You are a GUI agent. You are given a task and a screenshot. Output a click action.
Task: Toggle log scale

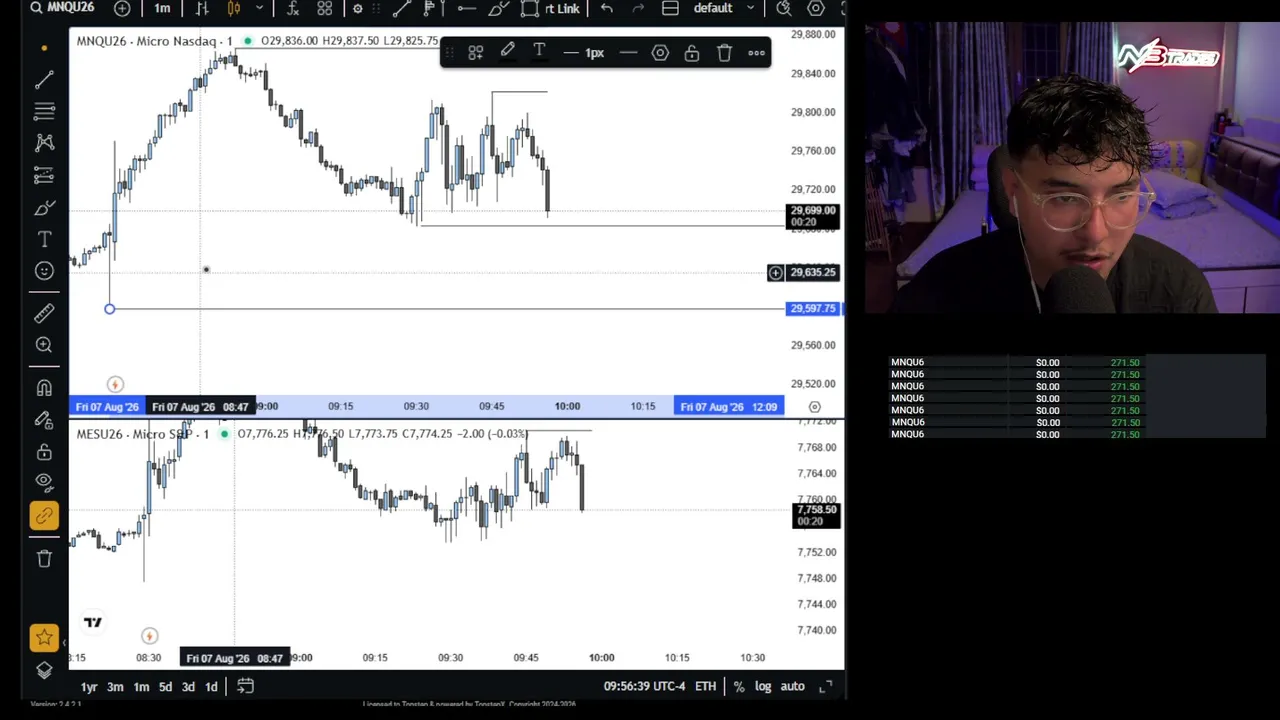[763, 686]
